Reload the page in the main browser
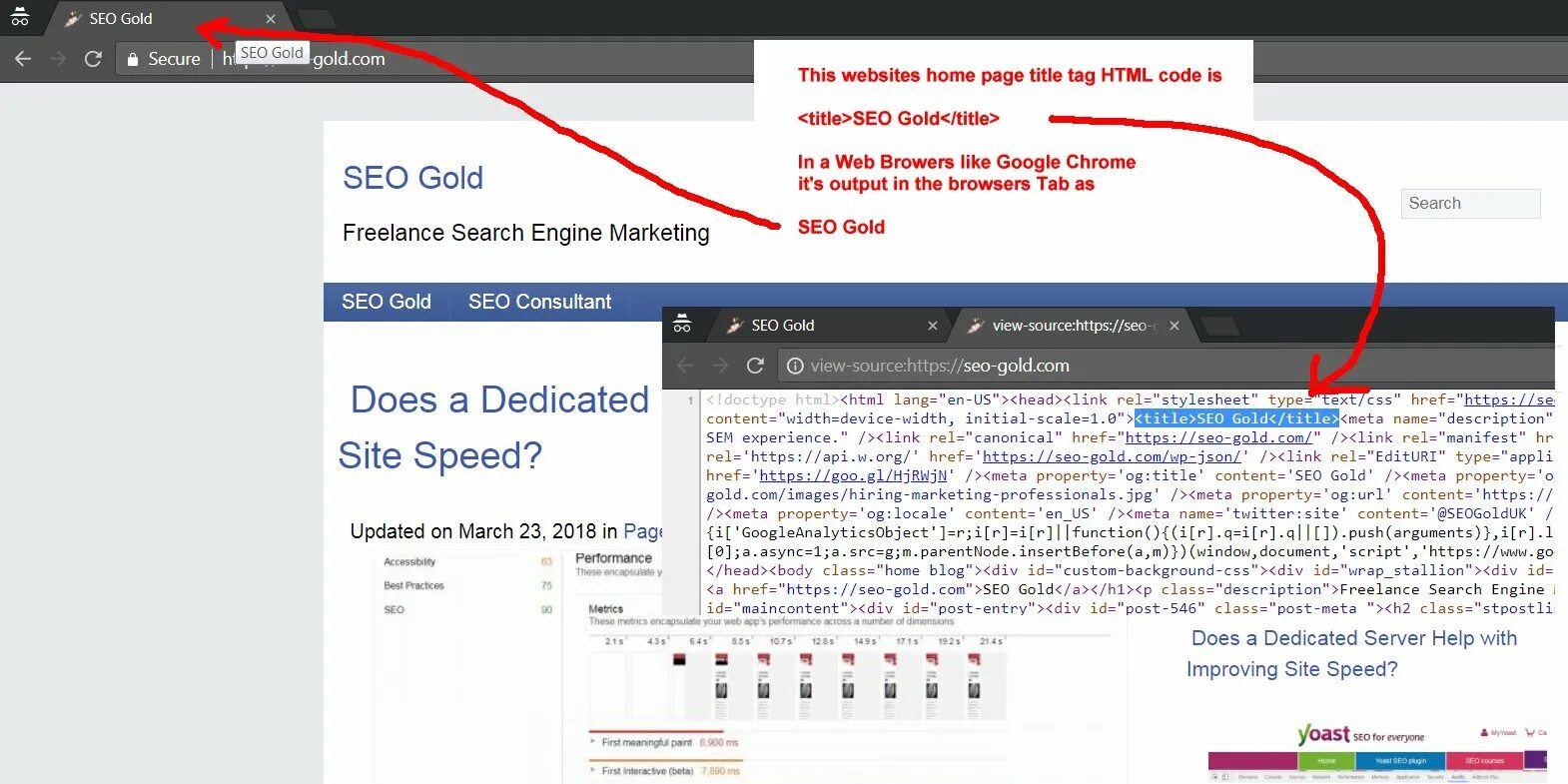 [93, 59]
